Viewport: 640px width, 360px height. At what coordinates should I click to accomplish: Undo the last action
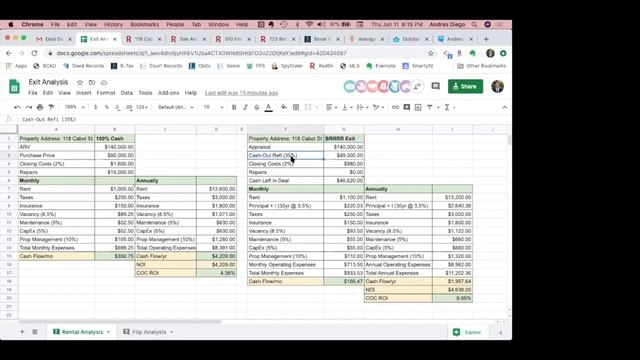[x=17, y=107]
